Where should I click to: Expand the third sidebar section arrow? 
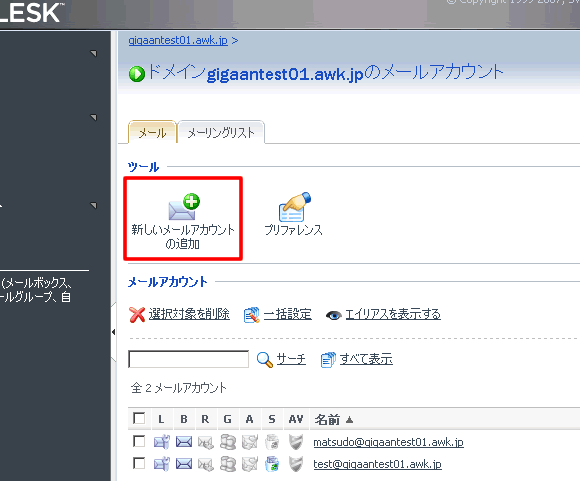(94, 205)
